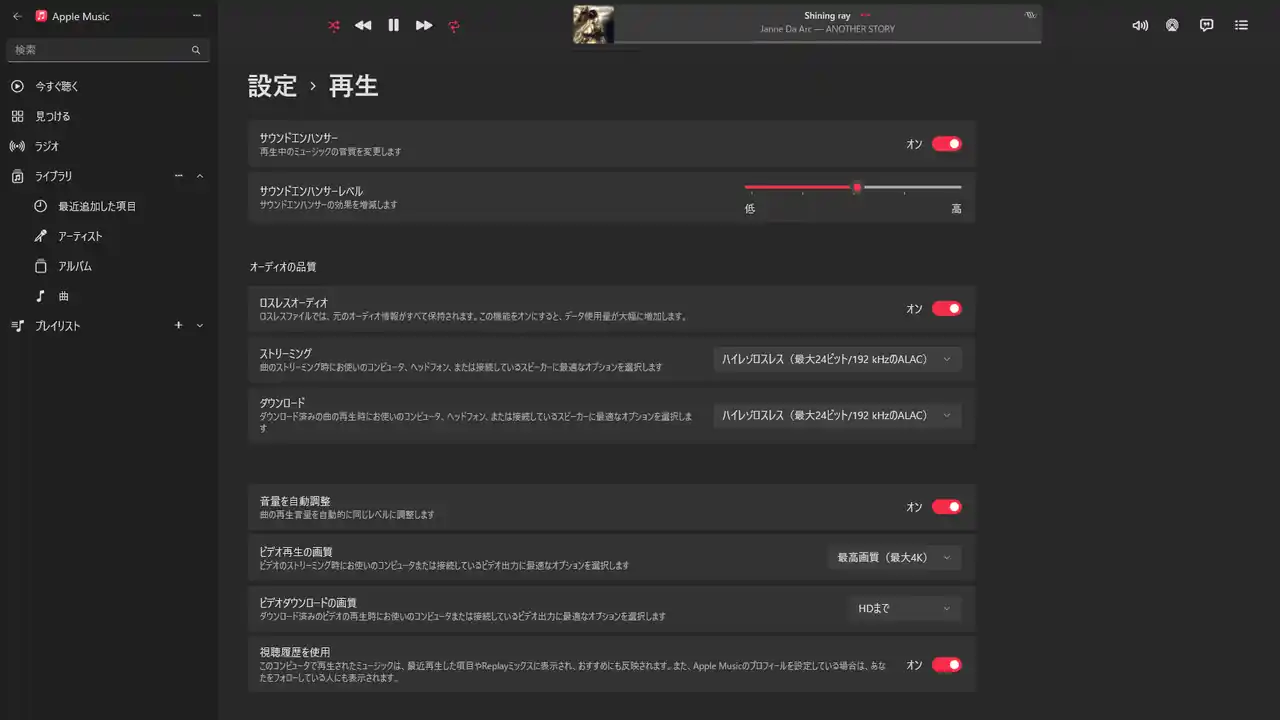Open the volume control
Viewport: 1280px width, 720px height.
coord(1140,25)
